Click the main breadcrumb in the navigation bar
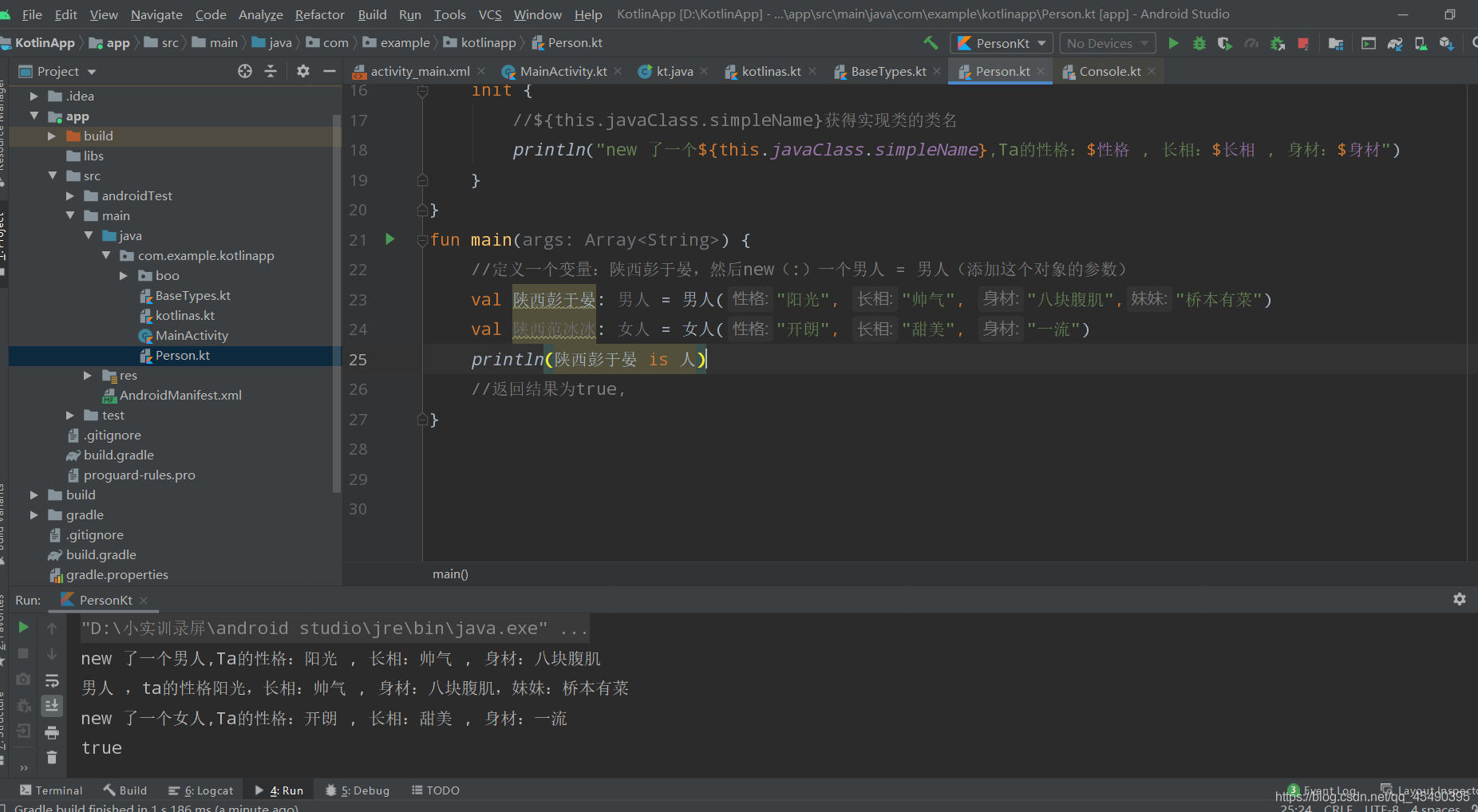 click(x=215, y=42)
